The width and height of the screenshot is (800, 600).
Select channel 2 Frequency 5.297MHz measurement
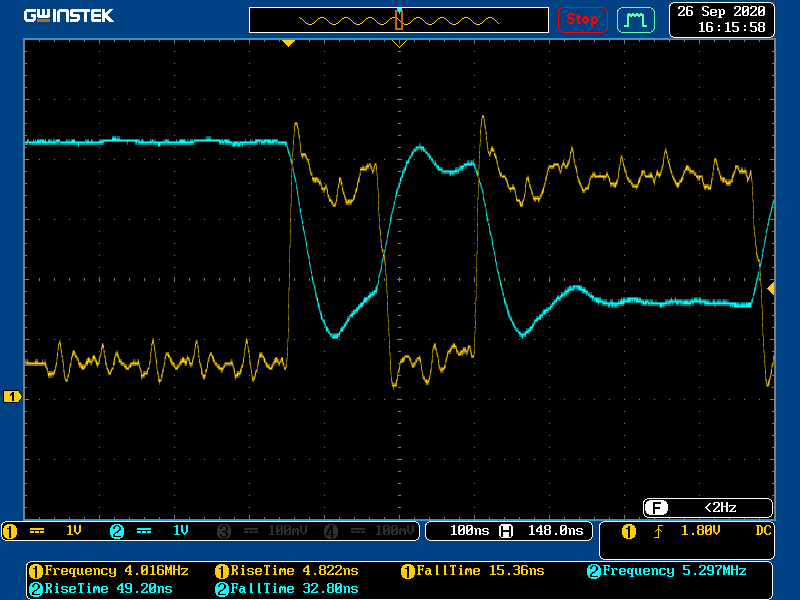tap(666, 571)
